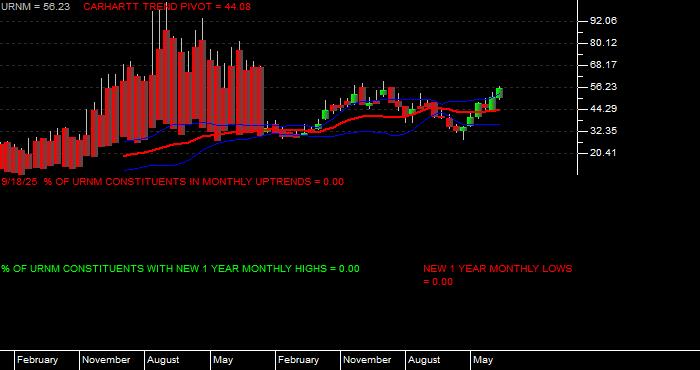
Task: Click the latest green candle at chart's right end
Action: point(499,93)
